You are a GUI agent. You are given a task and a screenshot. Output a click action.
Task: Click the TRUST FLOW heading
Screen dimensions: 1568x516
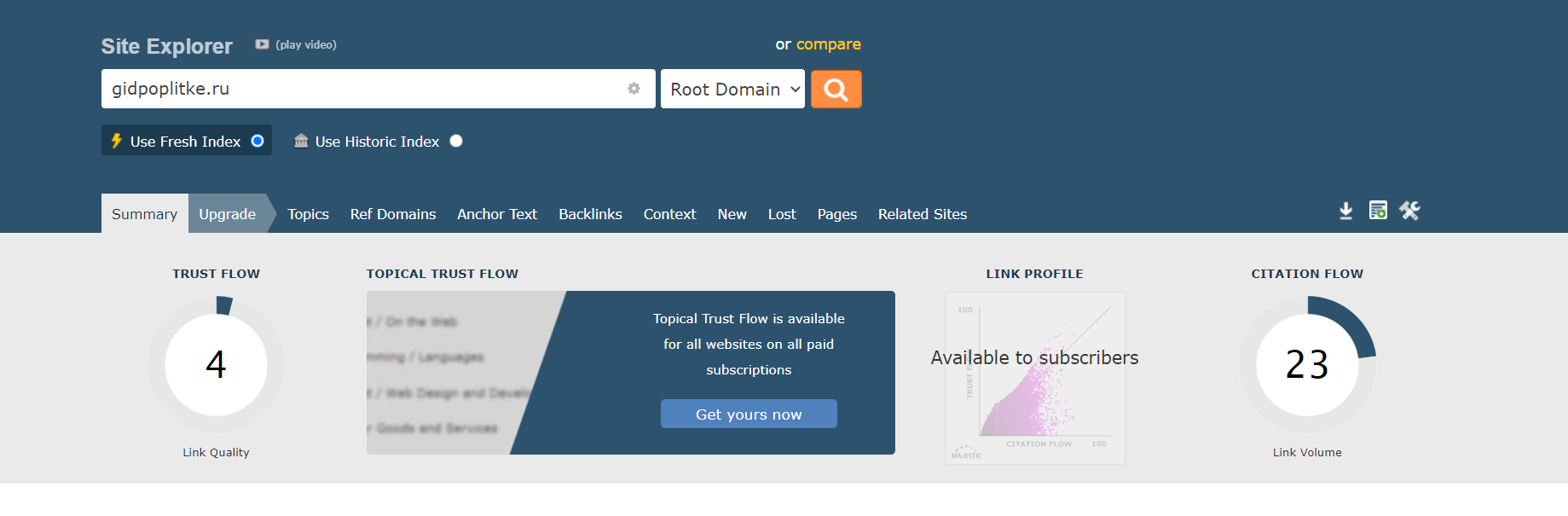click(x=216, y=274)
